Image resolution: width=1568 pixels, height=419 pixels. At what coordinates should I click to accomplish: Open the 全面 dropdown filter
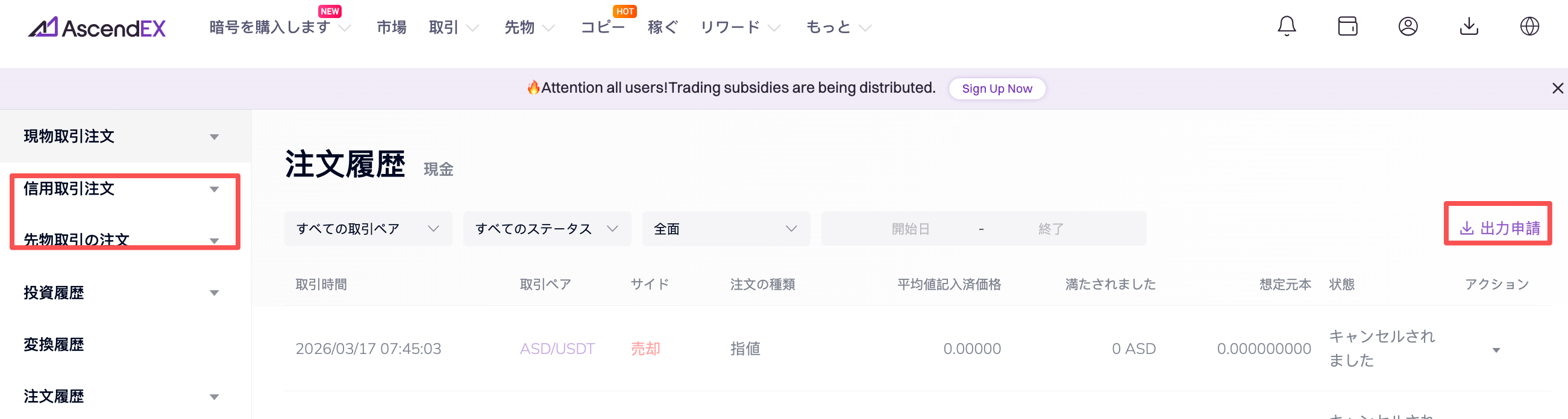pos(726,229)
